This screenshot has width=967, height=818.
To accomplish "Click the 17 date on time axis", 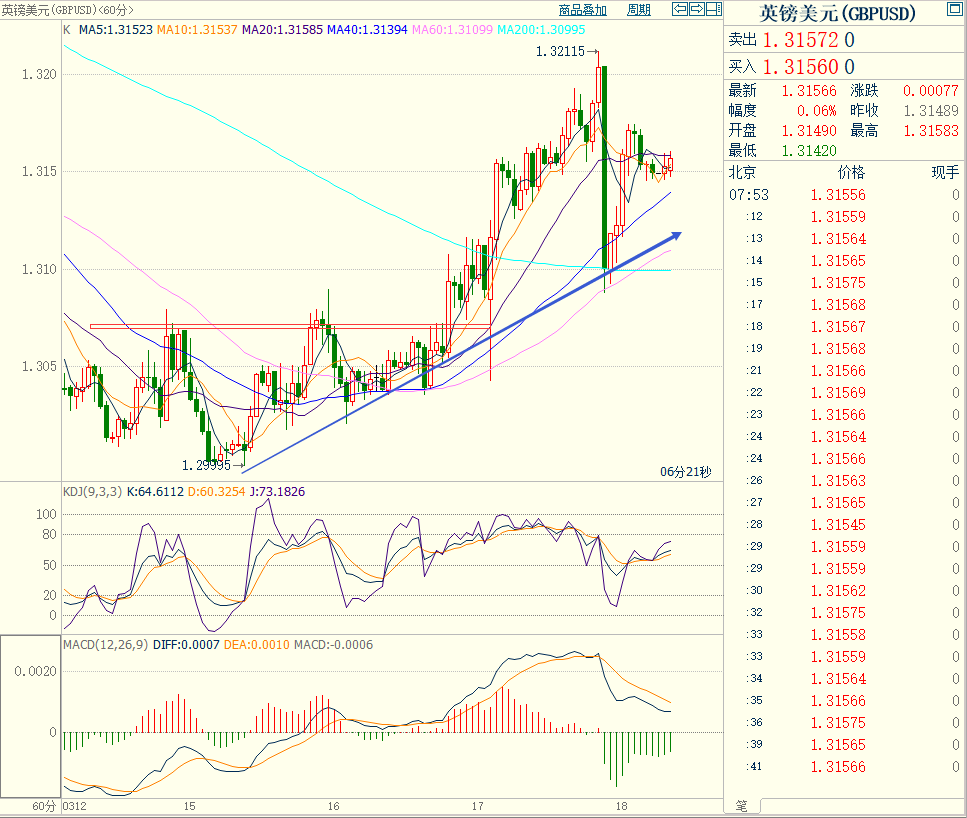I will tap(477, 806).
